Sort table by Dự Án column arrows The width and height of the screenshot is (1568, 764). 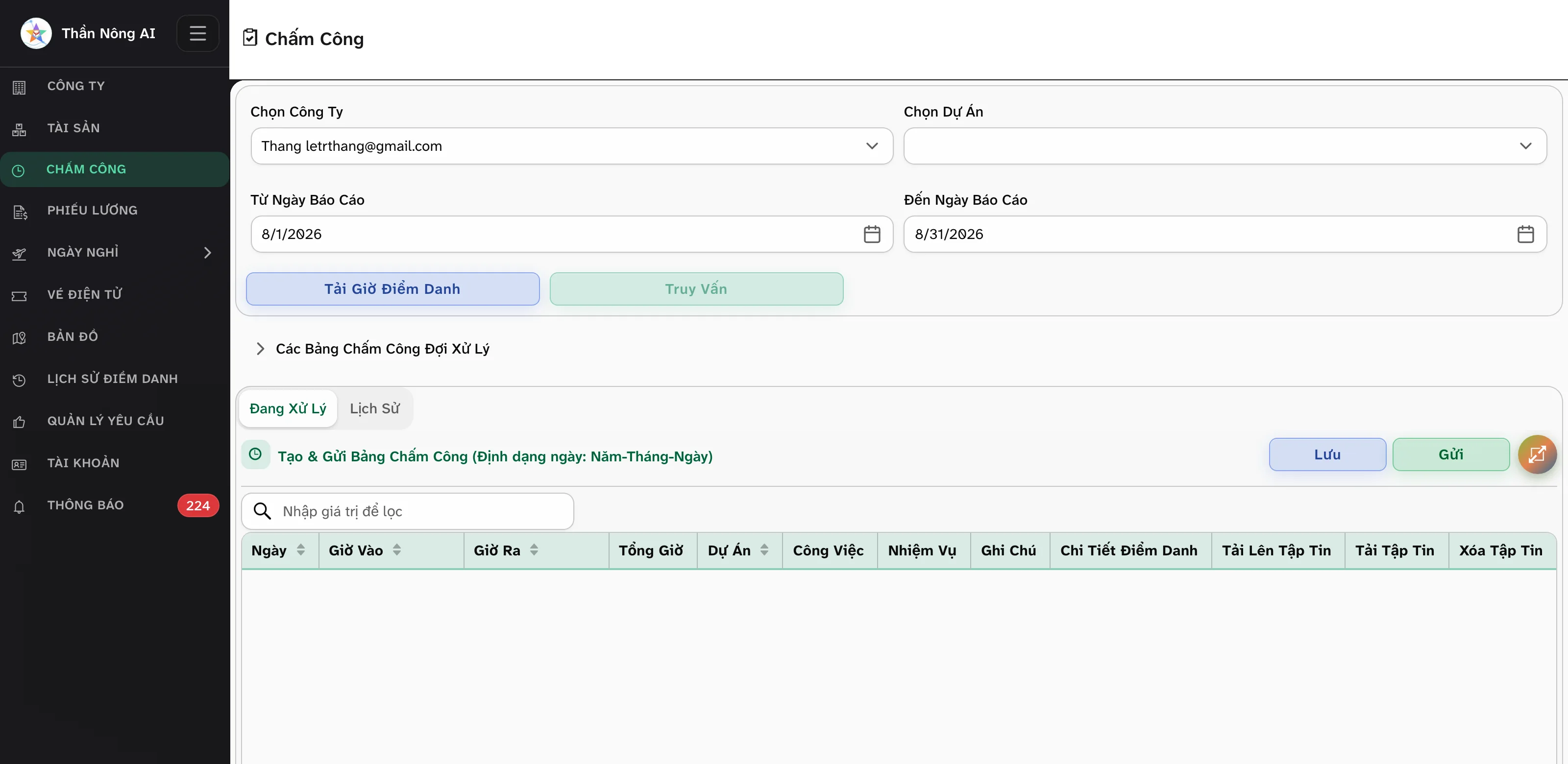tap(764, 550)
